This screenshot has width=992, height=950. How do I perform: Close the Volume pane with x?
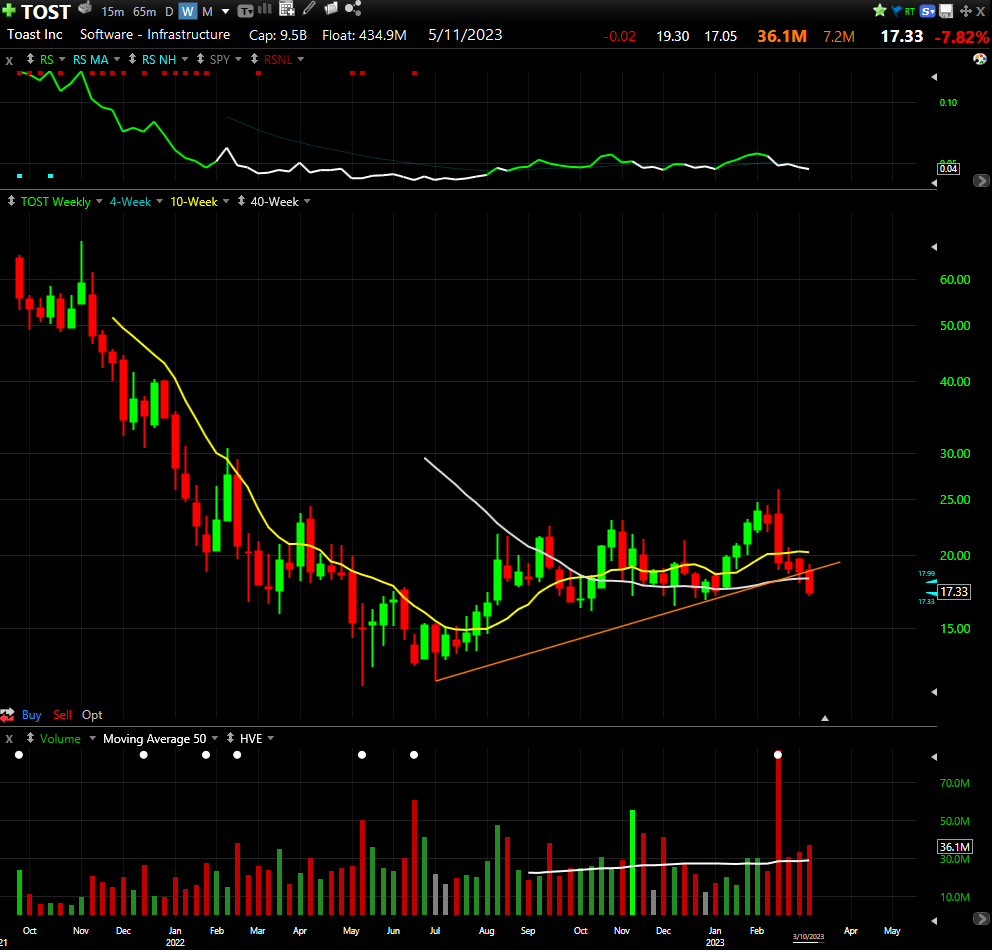click(x=9, y=739)
